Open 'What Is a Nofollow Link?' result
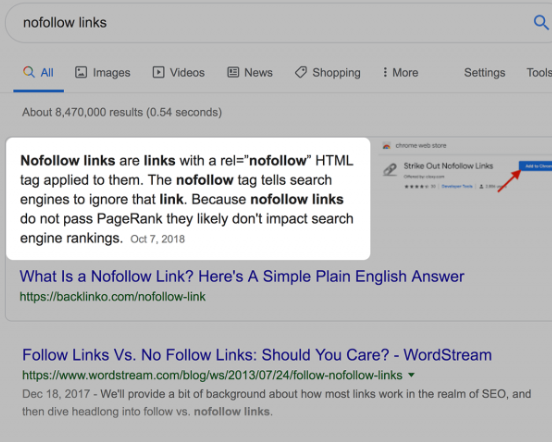Screen dimensions: 552x442 [x=242, y=277]
